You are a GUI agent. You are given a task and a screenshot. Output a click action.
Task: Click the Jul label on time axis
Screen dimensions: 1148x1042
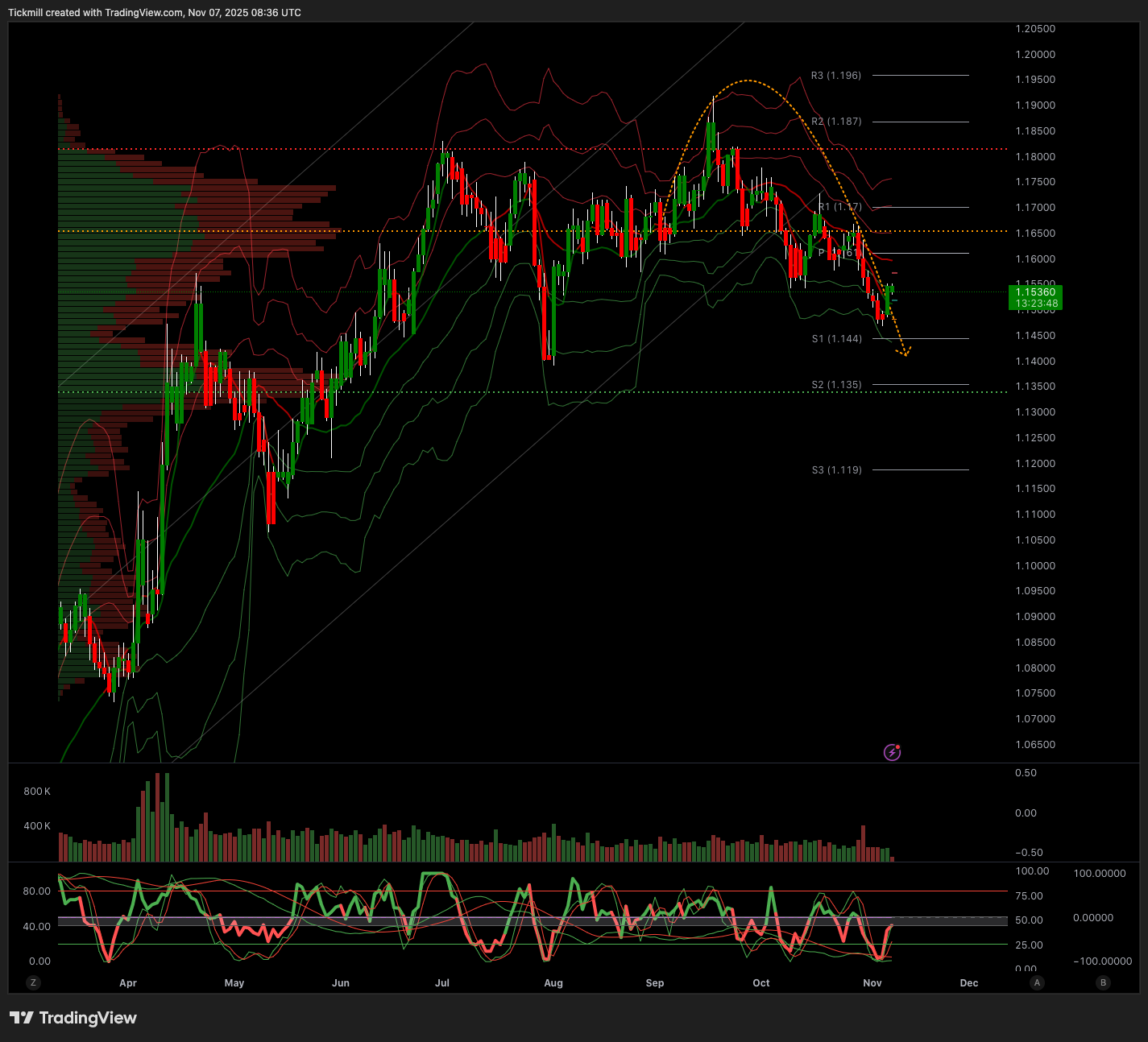point(441,983)
